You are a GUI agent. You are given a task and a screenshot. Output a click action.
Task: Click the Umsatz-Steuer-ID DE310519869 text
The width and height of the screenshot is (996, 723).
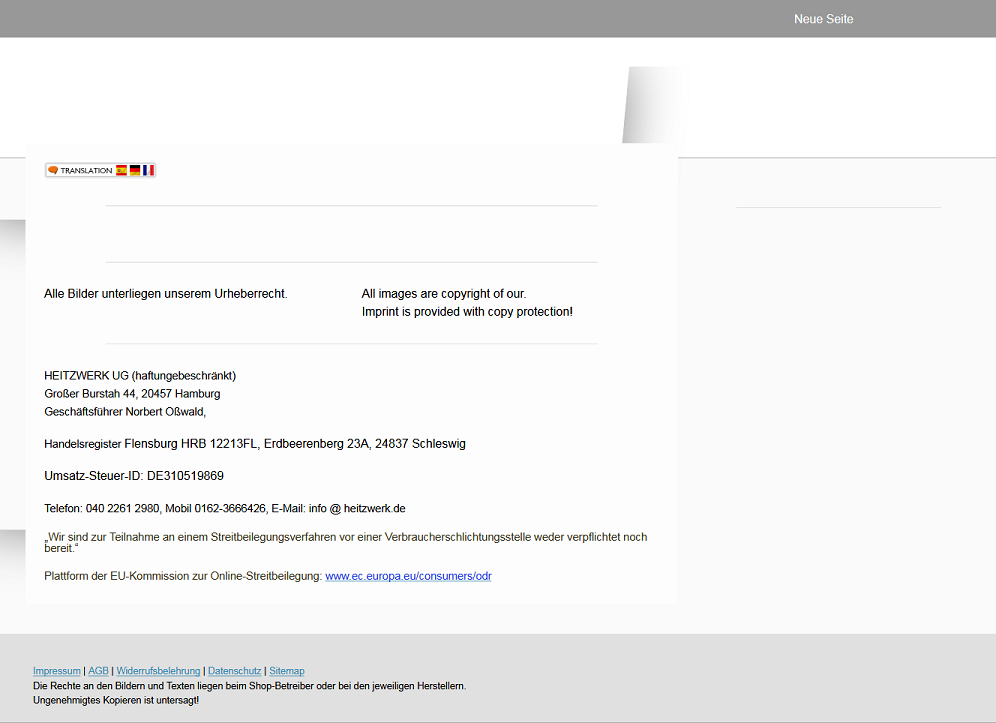(x=134, y=476)
